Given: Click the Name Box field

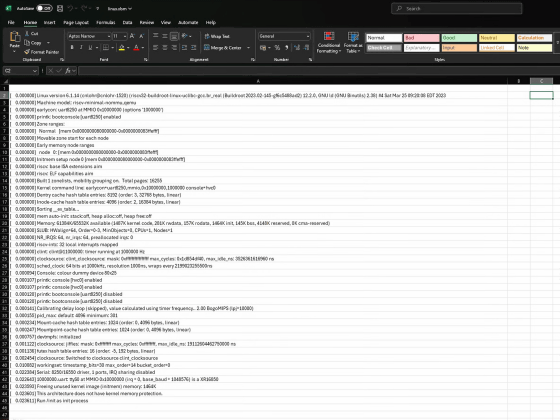Looking at the screenshot, I should 21,71.
